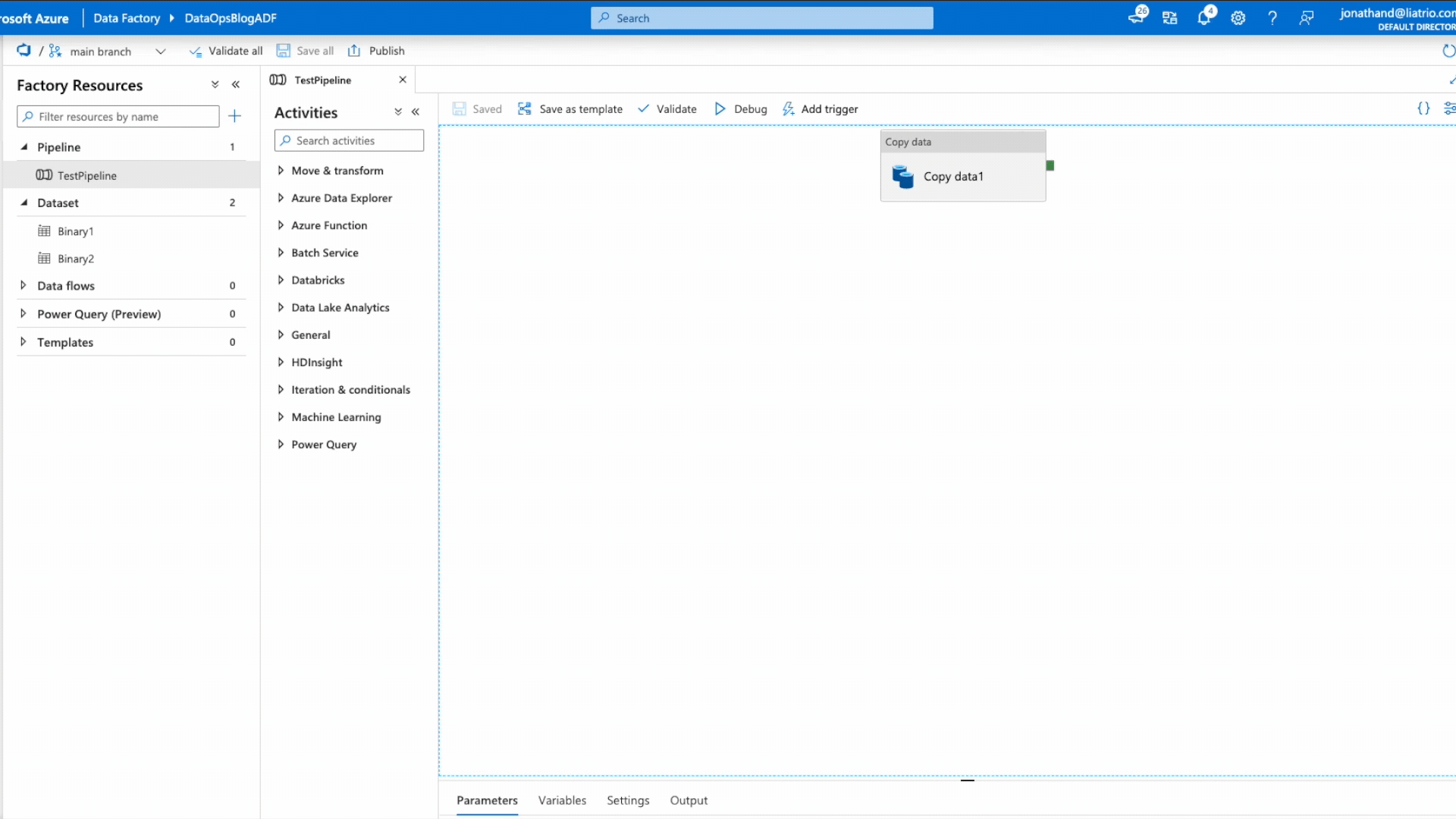Image resolution: width=1456 pixels, height=819 pixels.
Task: Click Save as template
Action: (x=570, y=109)
